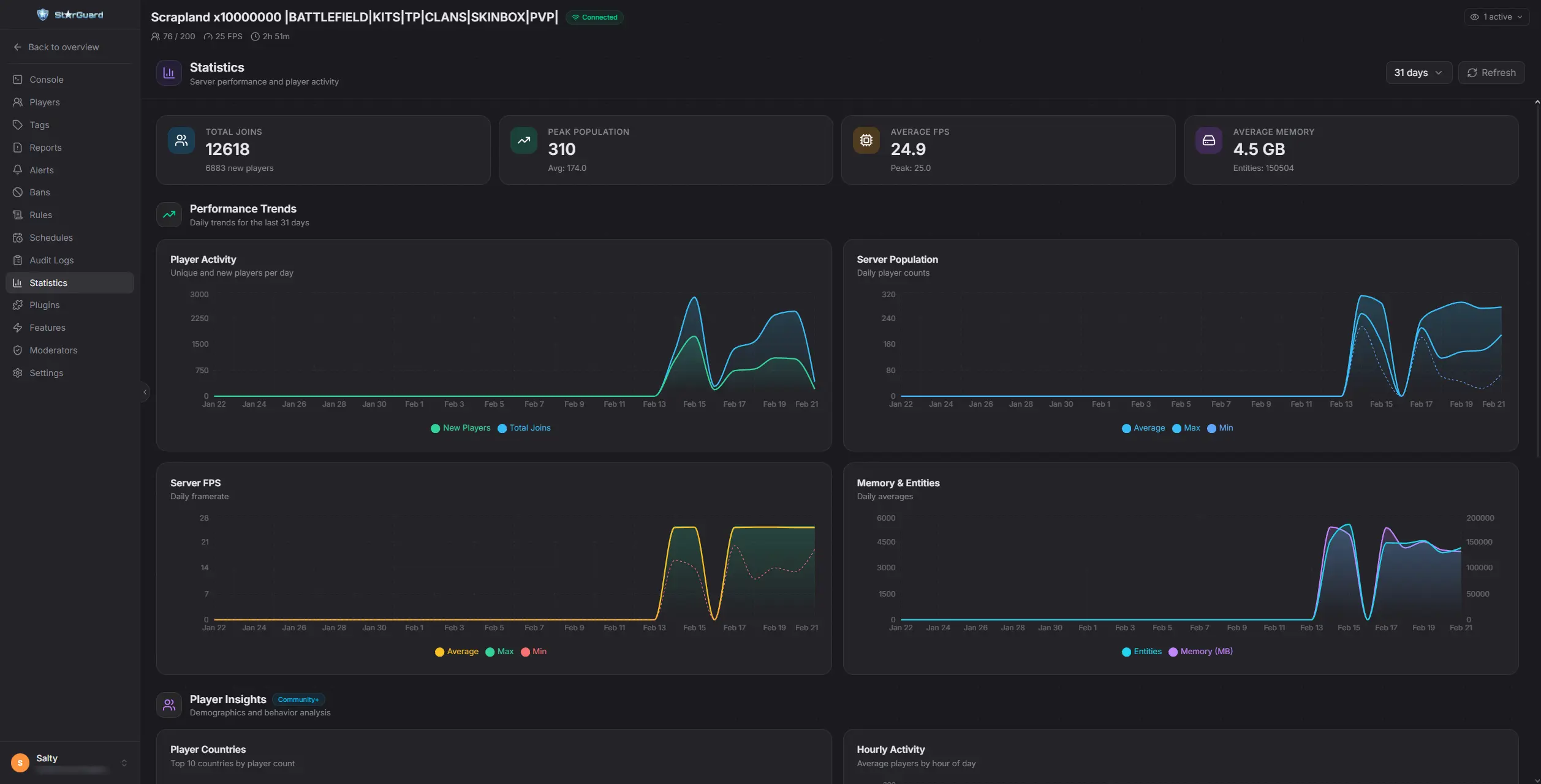
Task: Go Back to overview
Action: [x=56, y=47]
